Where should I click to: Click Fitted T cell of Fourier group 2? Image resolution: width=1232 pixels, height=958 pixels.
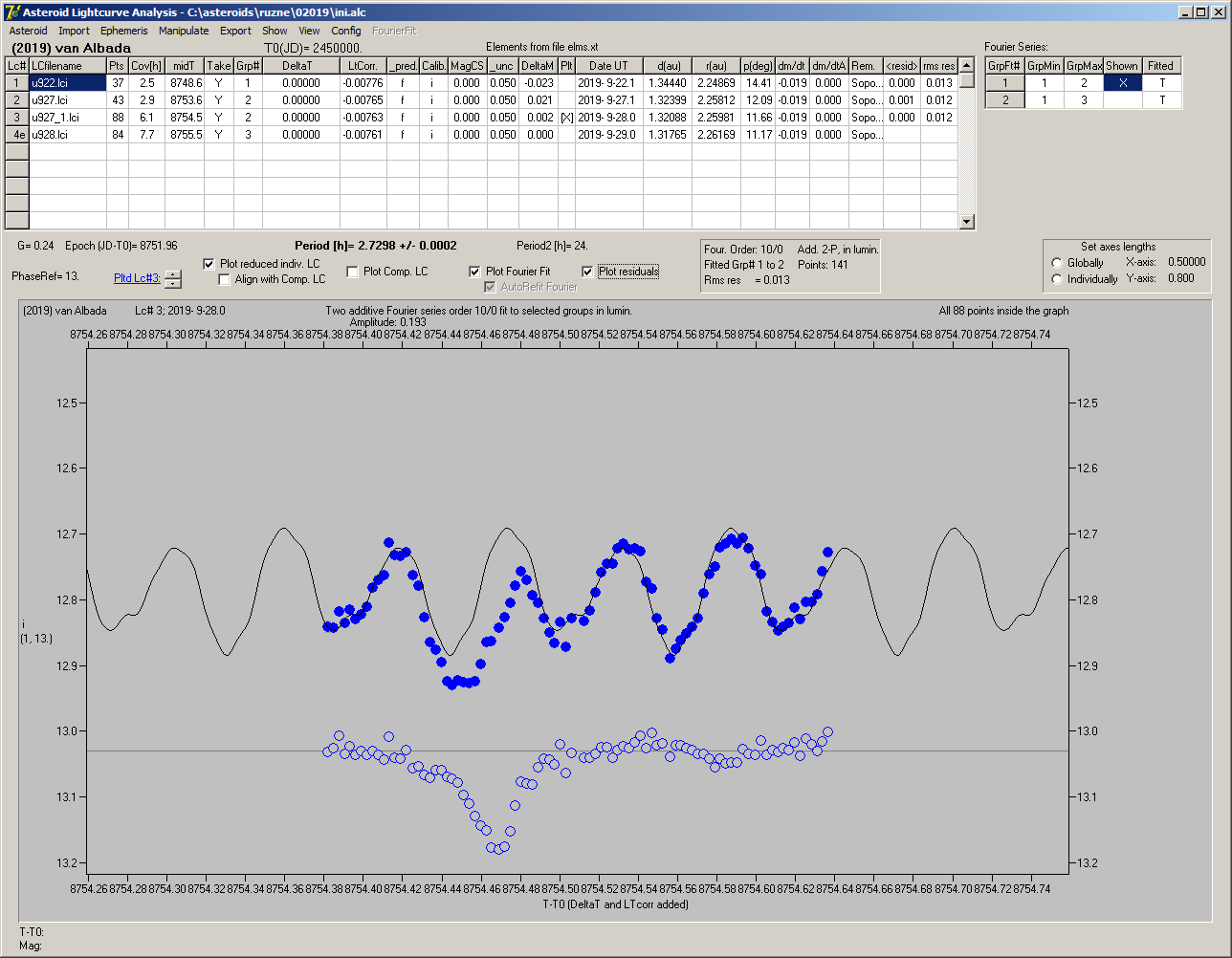coord(1160,100)
